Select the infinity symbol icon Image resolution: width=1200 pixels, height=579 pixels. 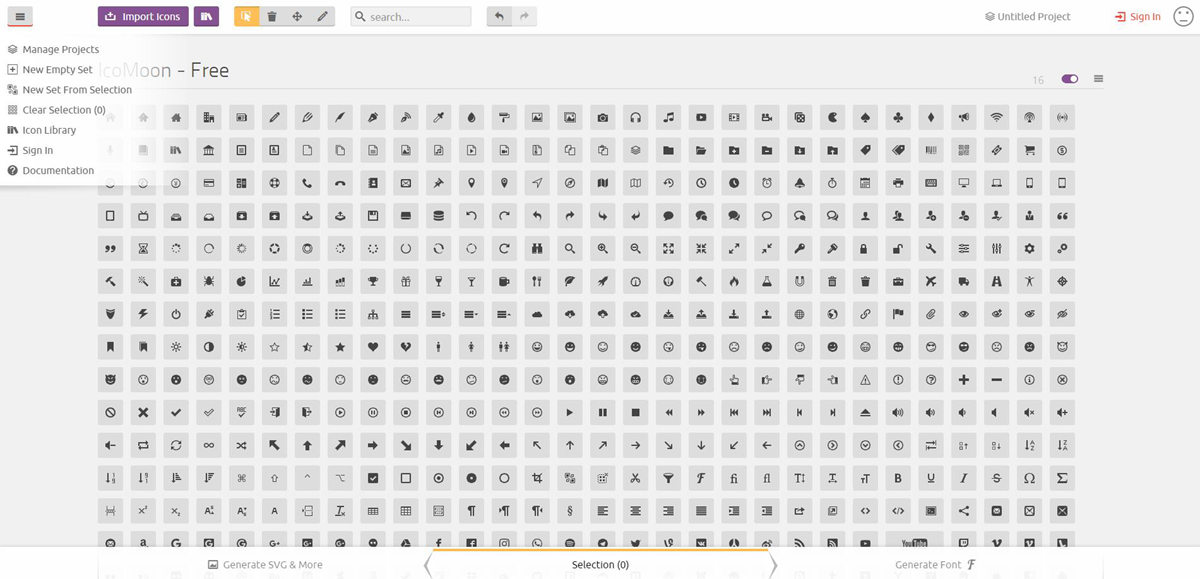click(209, 445)
